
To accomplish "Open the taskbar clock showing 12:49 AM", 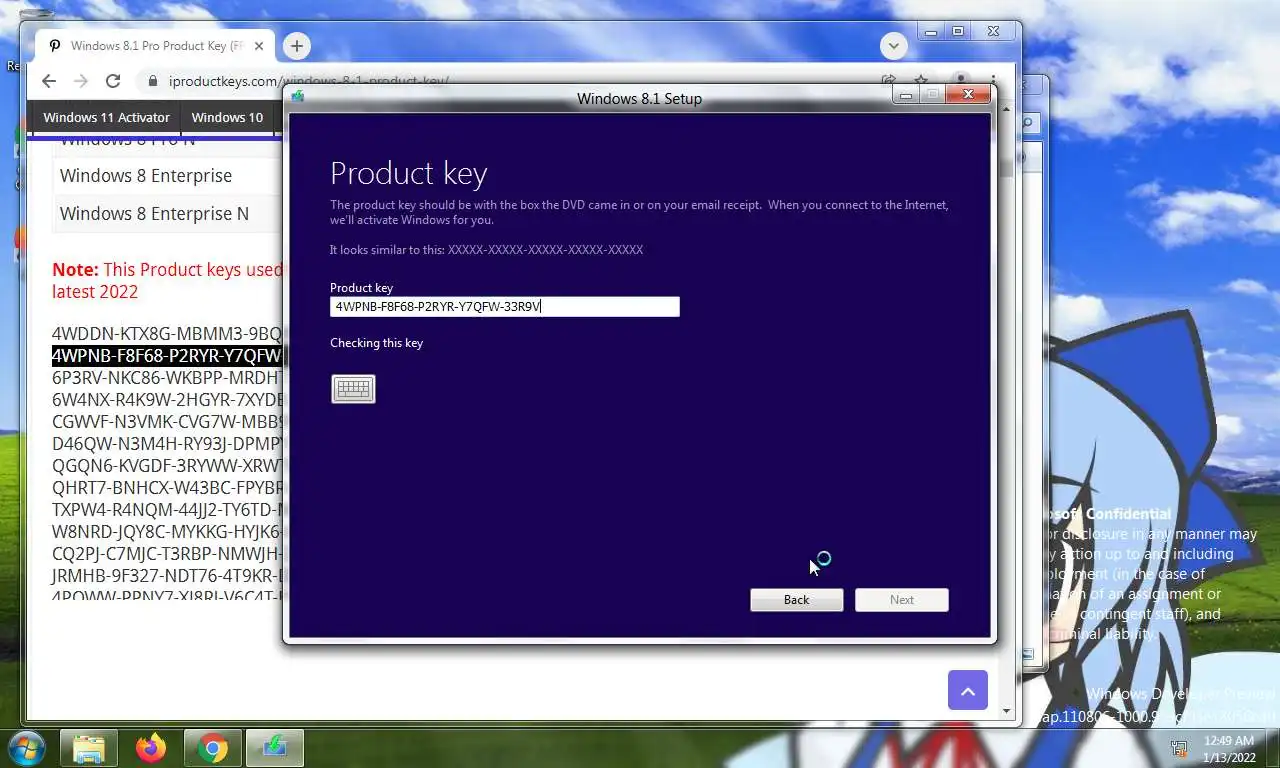I will click(1229, 748).
